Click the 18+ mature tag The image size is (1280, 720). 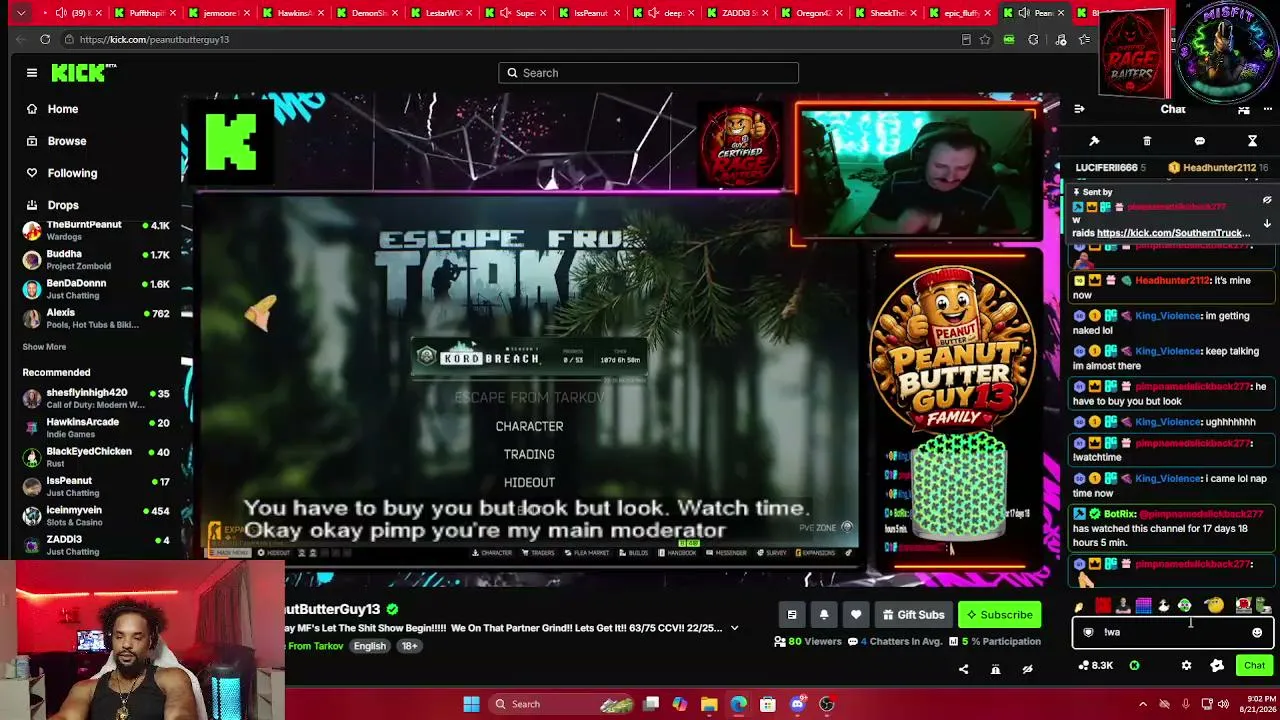410,646
